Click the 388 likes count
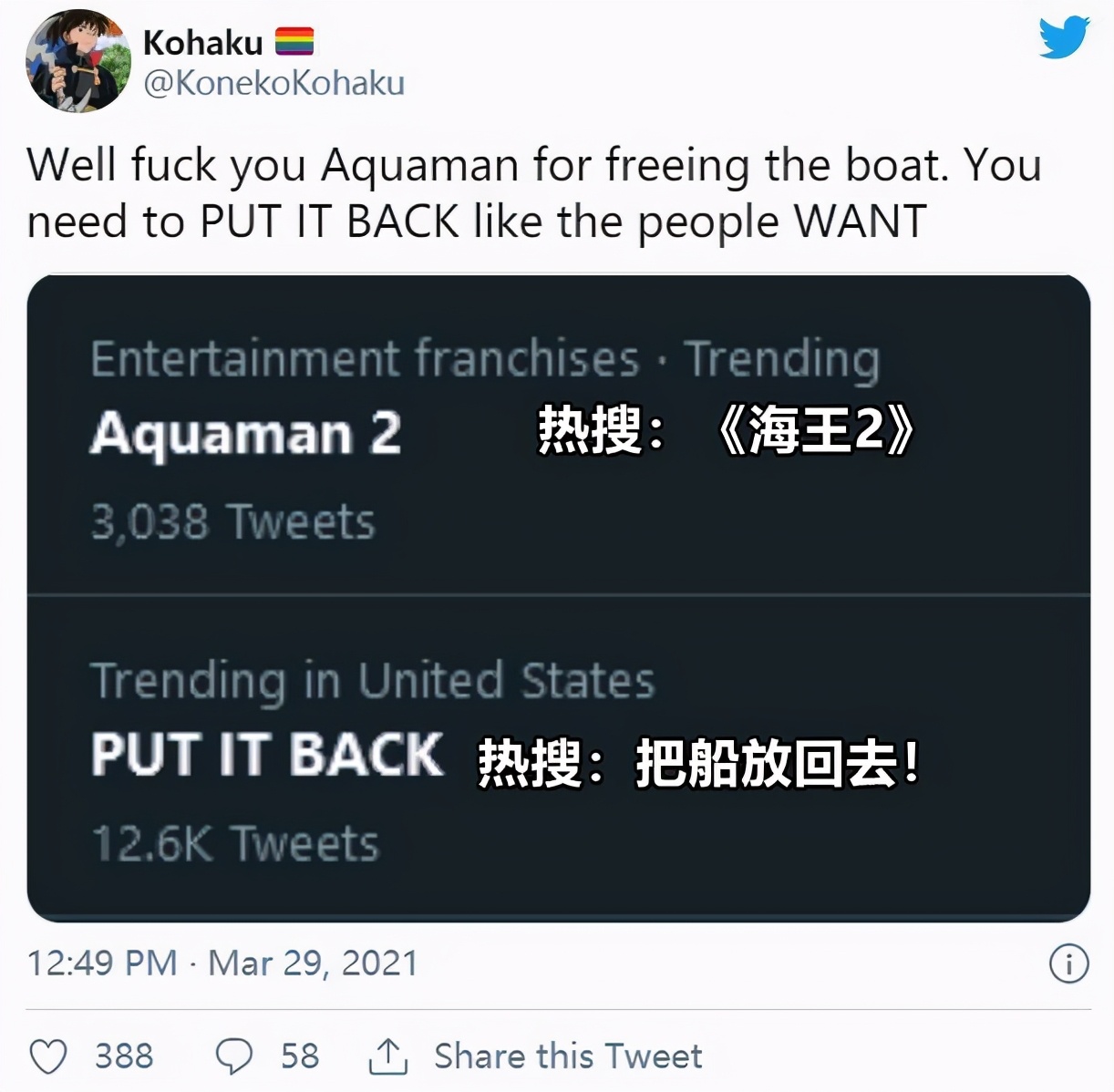1114x1092 pixels. [124, 1056]
